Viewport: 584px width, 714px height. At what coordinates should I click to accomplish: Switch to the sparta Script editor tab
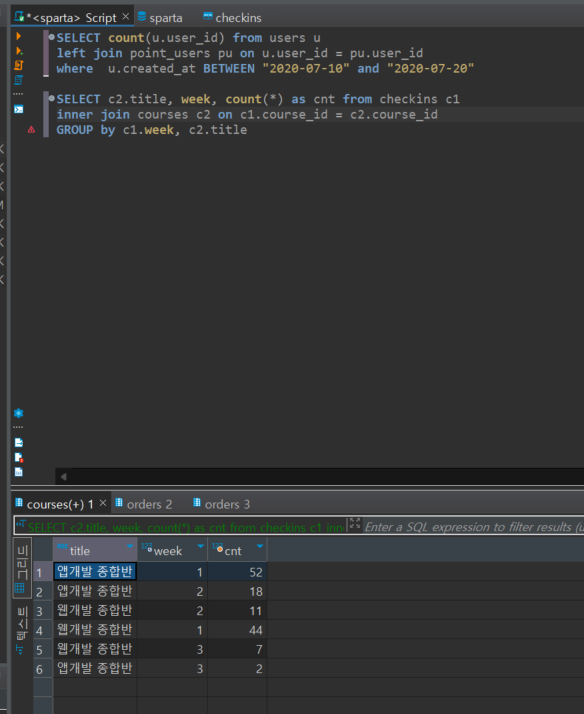tap(73, 17)
